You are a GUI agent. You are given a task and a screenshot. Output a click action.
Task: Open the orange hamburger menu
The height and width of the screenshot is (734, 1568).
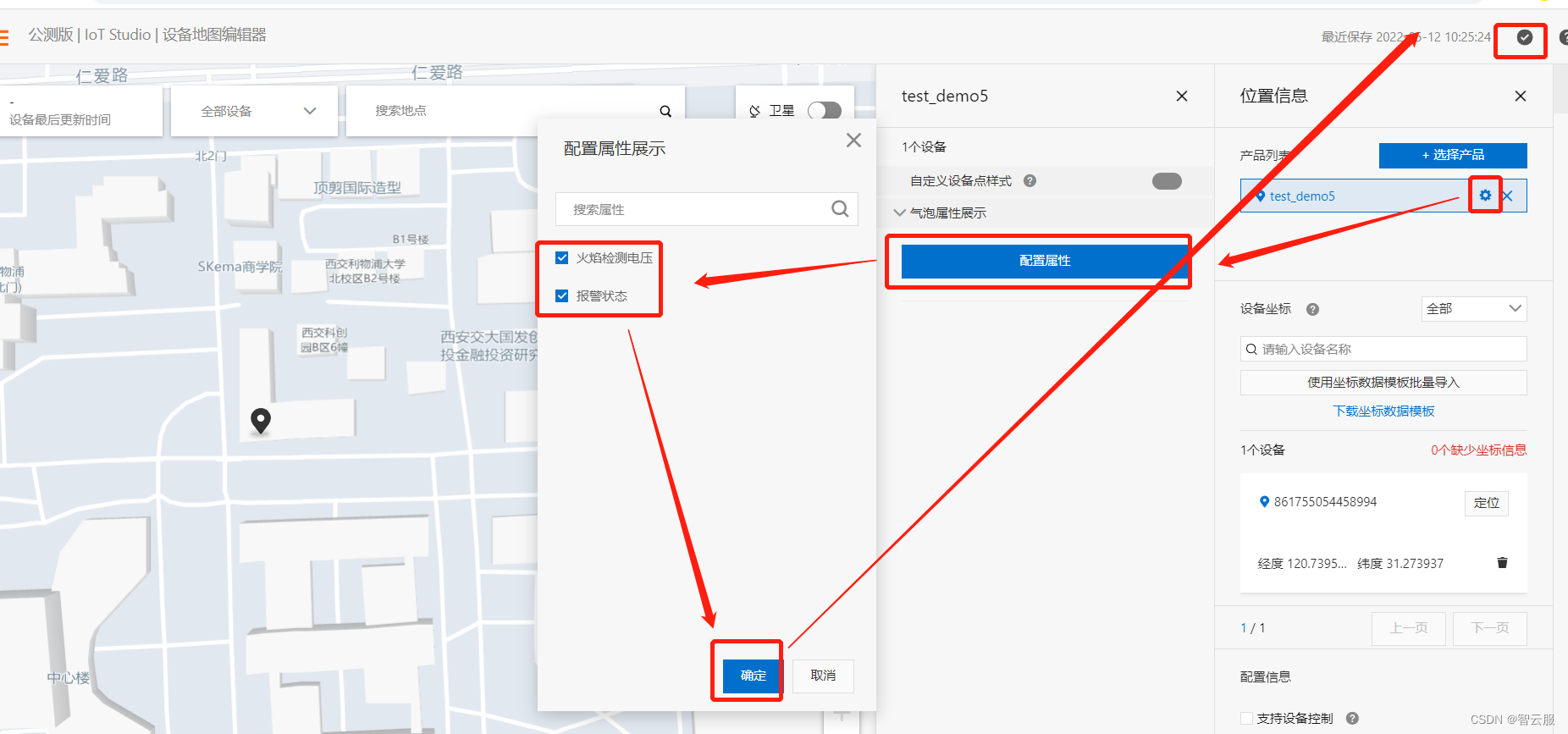click(x=3, y=36)
